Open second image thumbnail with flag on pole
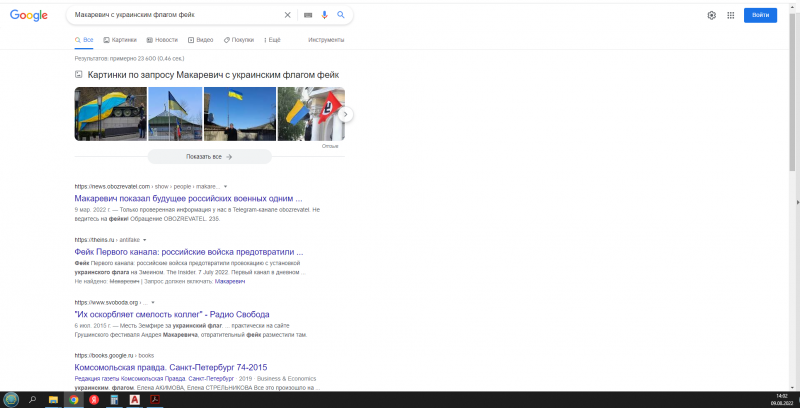 176,114
